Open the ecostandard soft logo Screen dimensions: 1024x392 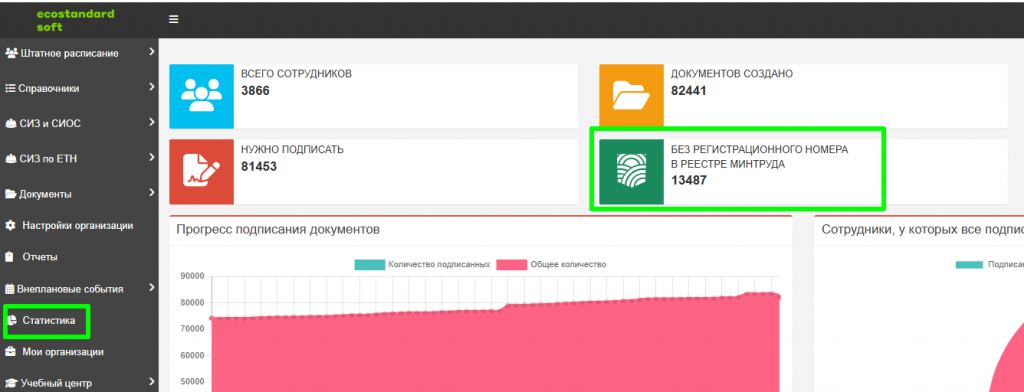click(x=75, y=20)
